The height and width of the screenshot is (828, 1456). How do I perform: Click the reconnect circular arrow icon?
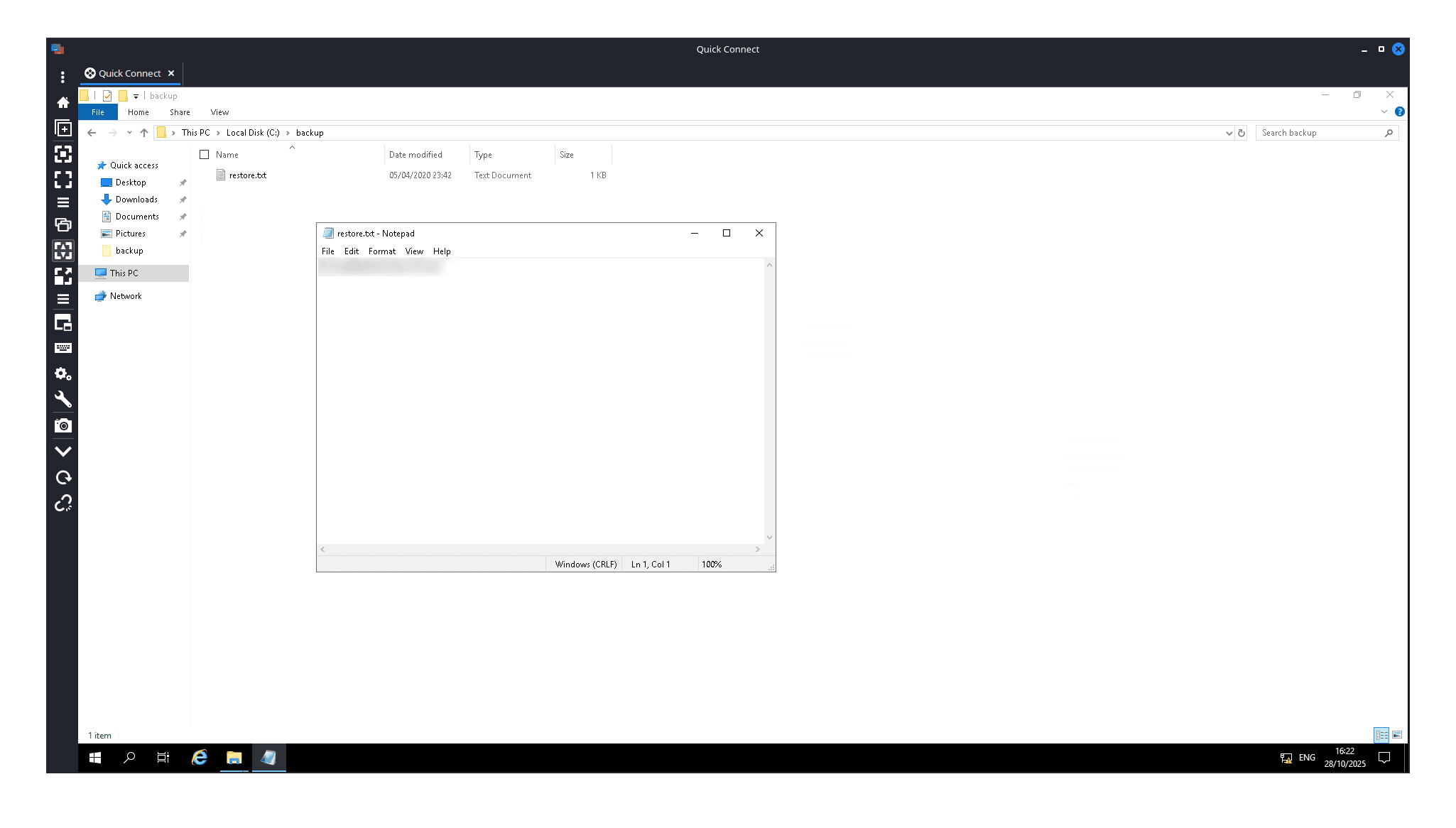pyautogui.click(x=63, y=477)
